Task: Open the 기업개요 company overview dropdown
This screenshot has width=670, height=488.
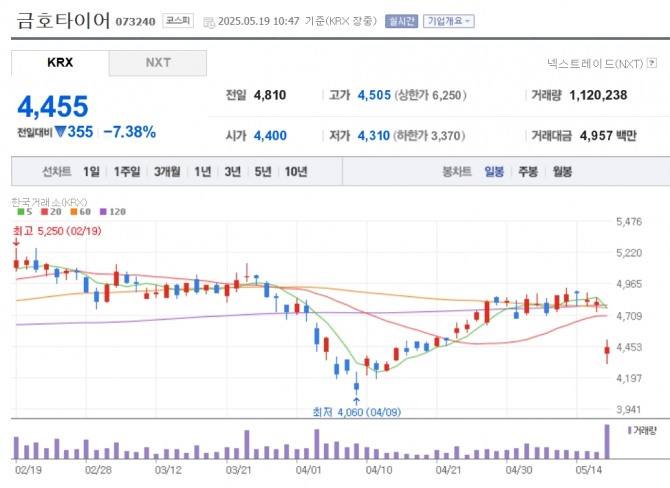Action: (x=449, y=21)
